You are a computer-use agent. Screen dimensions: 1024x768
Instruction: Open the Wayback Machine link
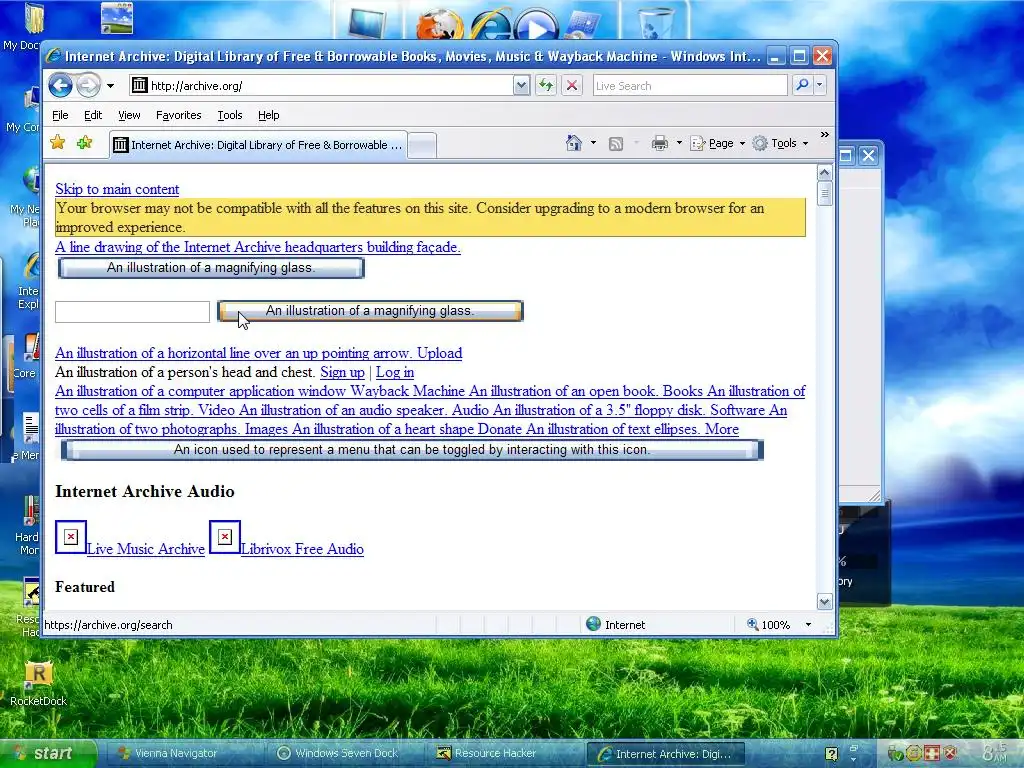(260, 391)
